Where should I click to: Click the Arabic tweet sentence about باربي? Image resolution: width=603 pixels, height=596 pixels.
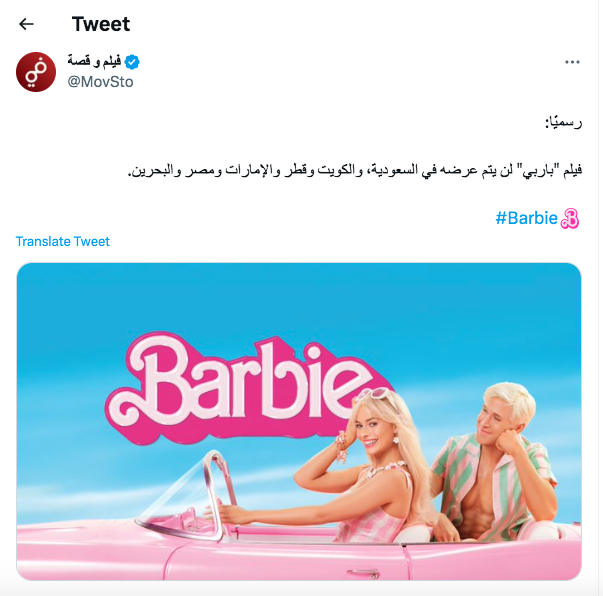click(355, 170)
